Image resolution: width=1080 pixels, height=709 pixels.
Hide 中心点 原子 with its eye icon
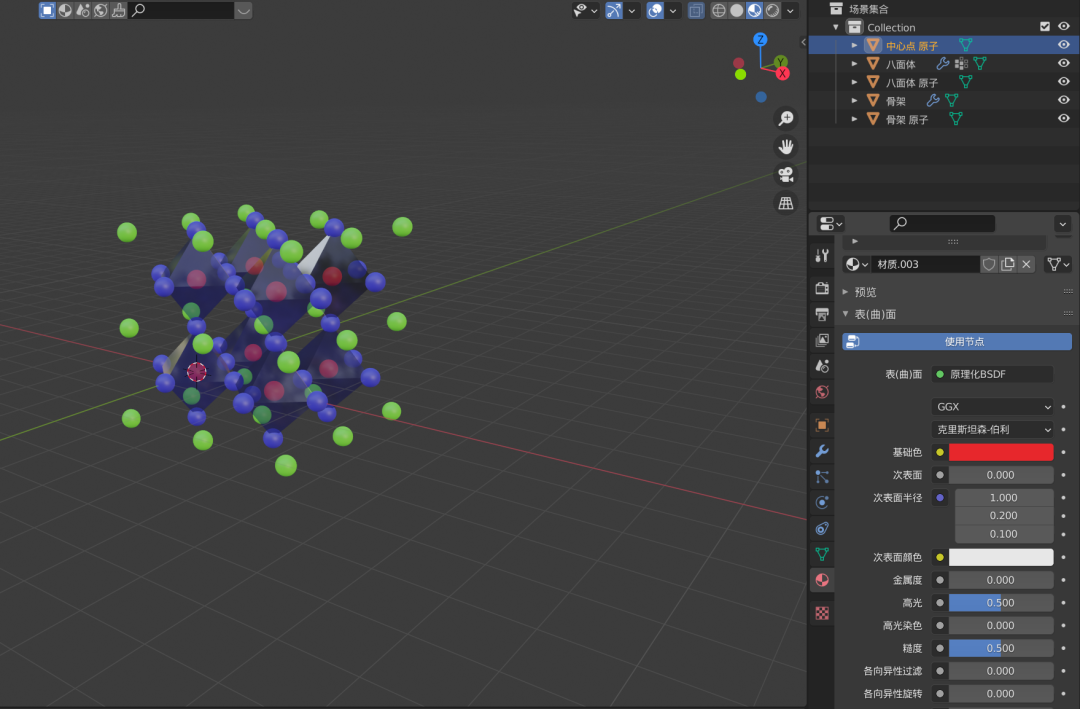tap(1063, 45)
